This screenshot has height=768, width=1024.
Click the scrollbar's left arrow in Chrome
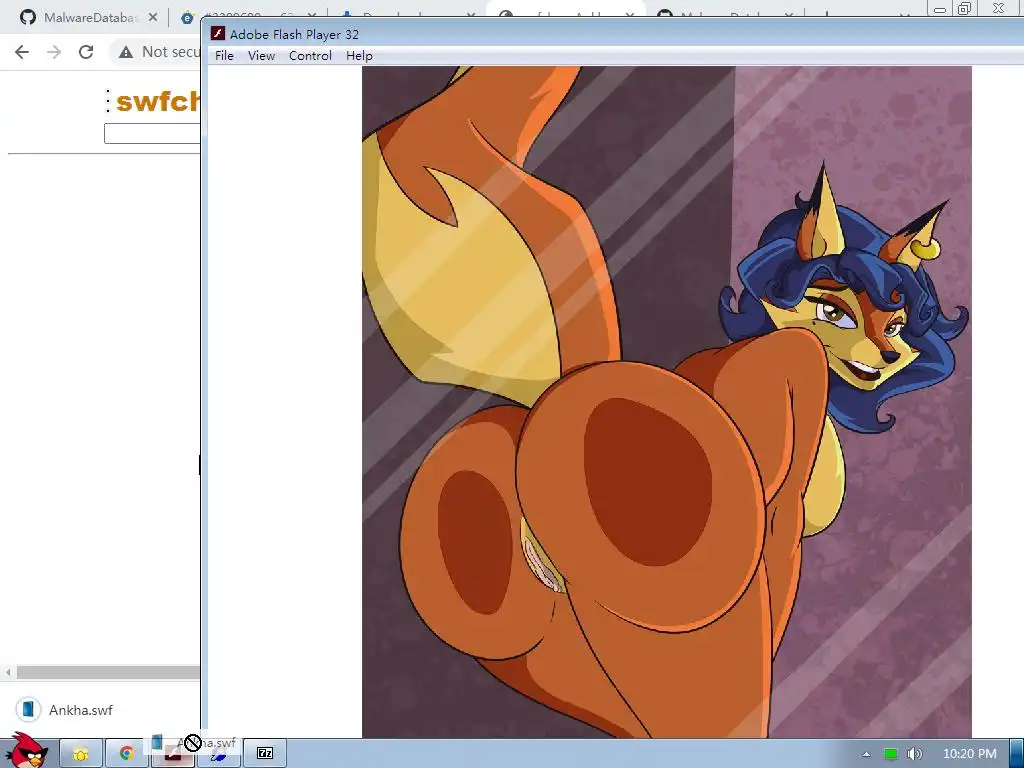[8, 672]
